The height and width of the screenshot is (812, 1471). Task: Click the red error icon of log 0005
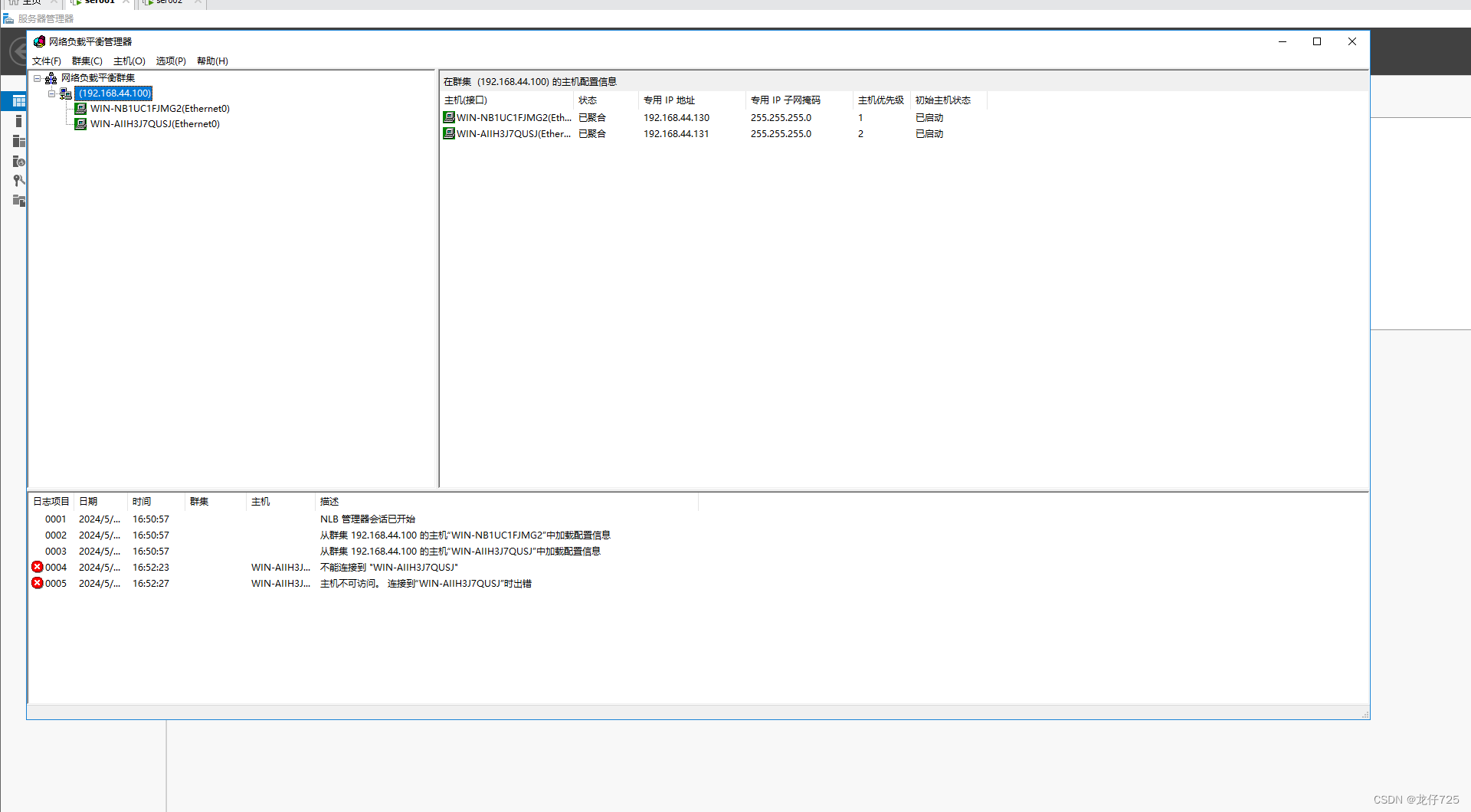[38, 583]
